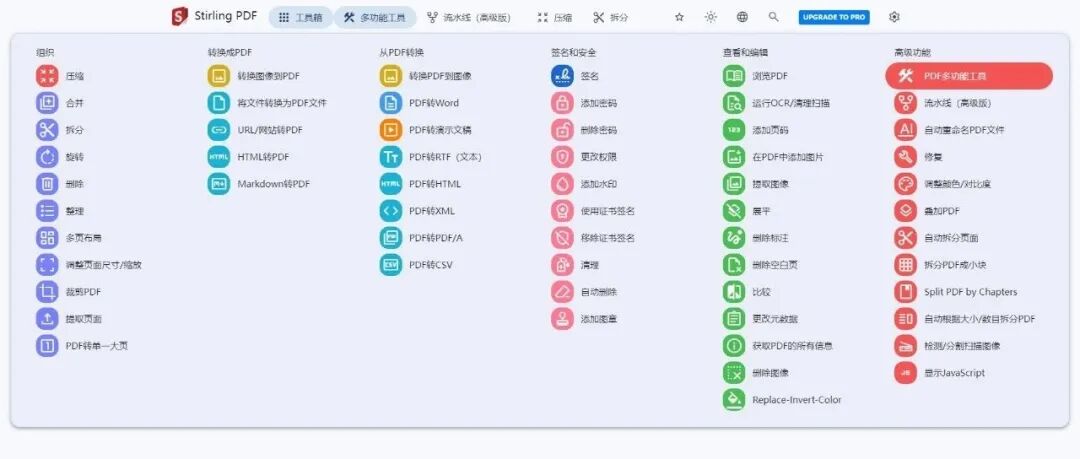This screenshot has height=459, width=1080.
Task: Open the 裁剪PDF crop tool
Action: tap(69, 292)
